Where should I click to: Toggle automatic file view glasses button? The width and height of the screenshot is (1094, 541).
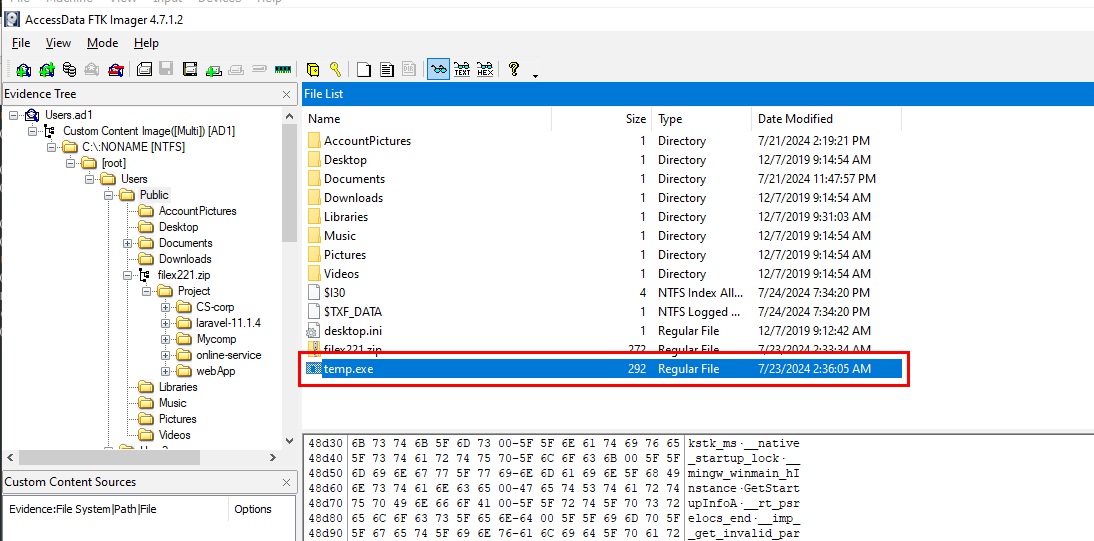pyautogui.click(x=438, y=69)
